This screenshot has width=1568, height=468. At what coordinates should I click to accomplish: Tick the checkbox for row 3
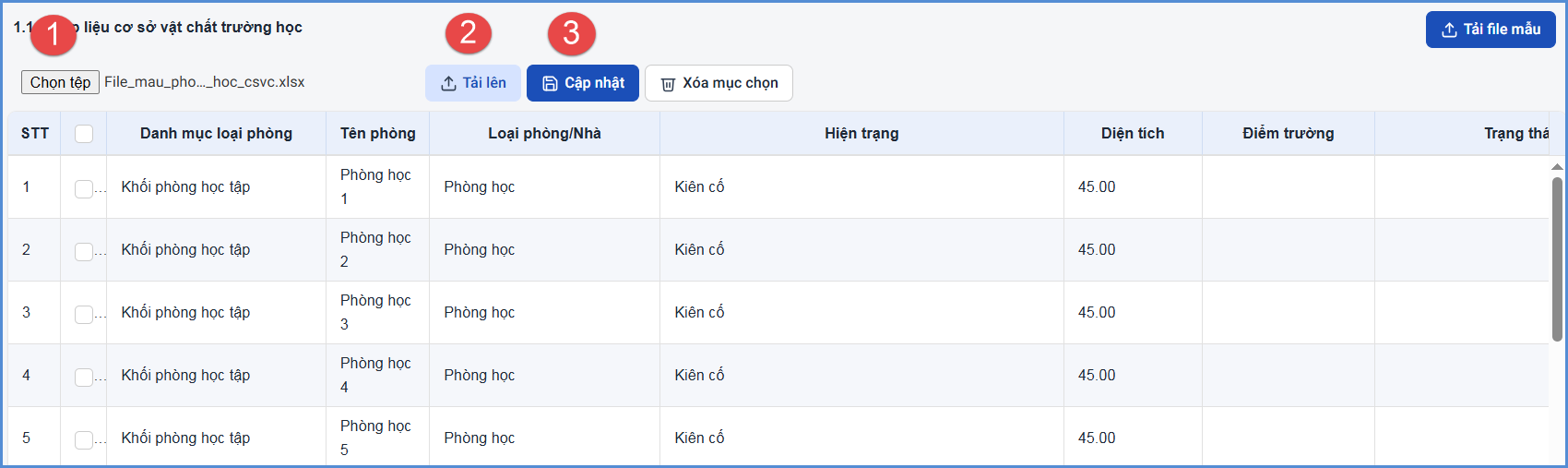pyautogui.click(x=84, y=314)
